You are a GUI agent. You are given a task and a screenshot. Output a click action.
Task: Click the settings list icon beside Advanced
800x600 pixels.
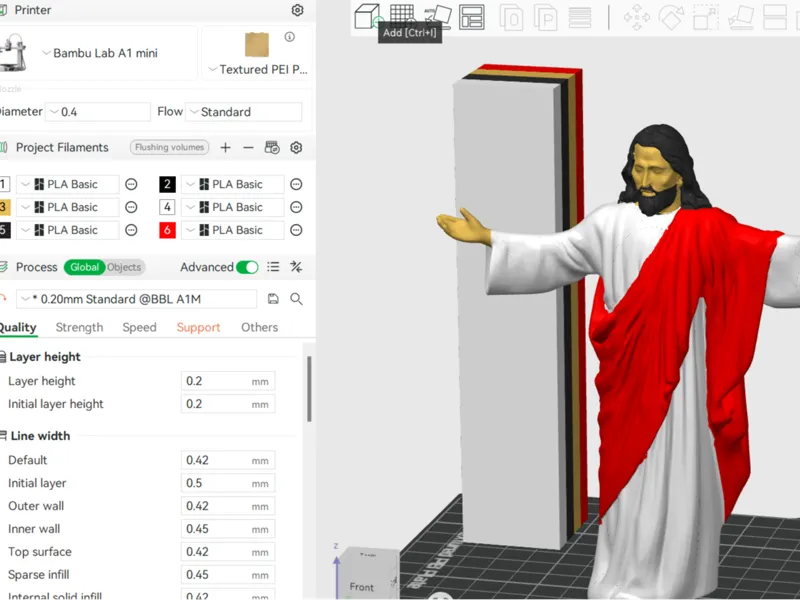pyautogui.click(x=273, y=267)
